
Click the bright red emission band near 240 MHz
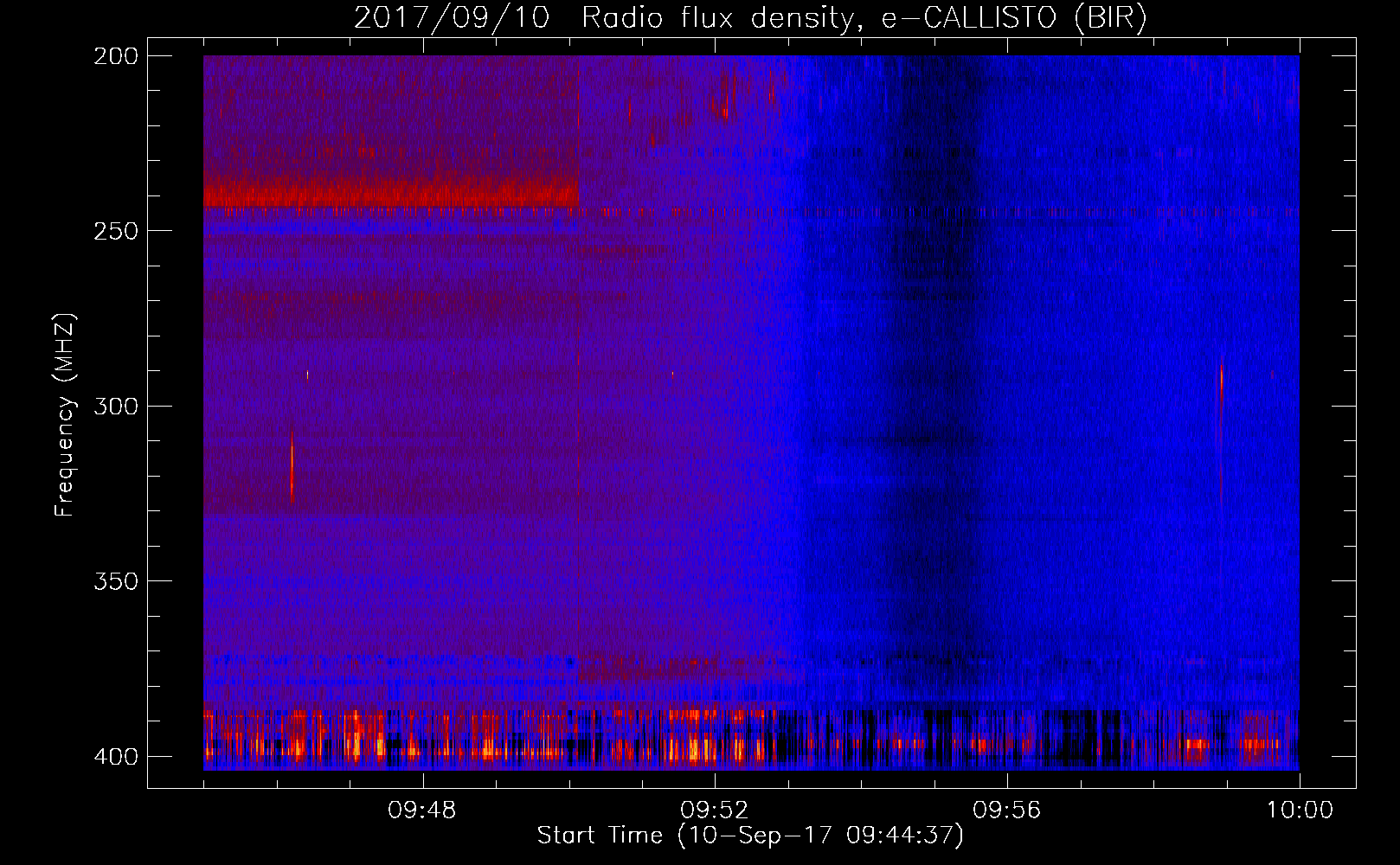pyautogui.click(x=391, y=193)
